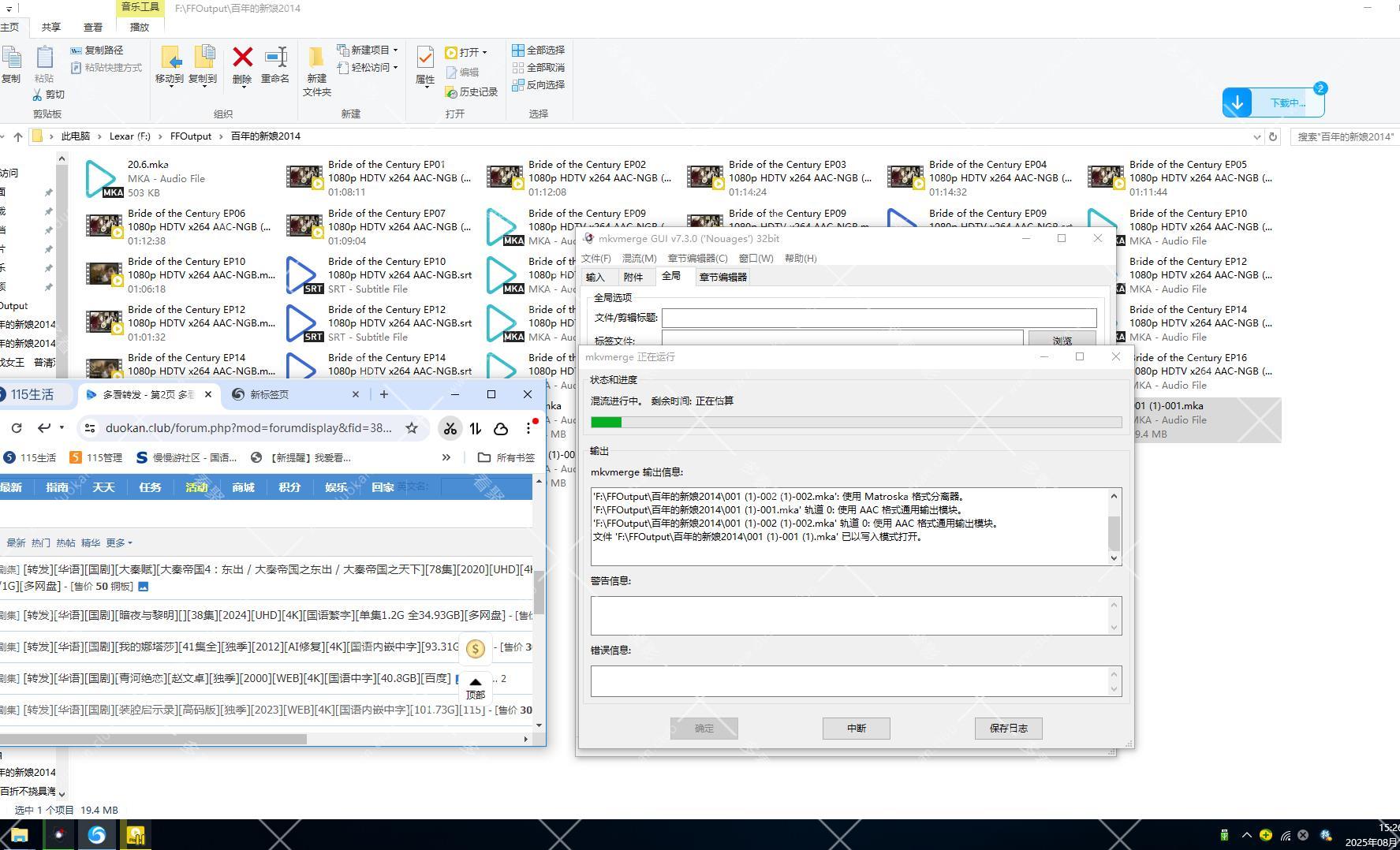This screenshot has height=850, width=1400.
Task: Click the Properties checkmark icon
Action: [425, 58]
